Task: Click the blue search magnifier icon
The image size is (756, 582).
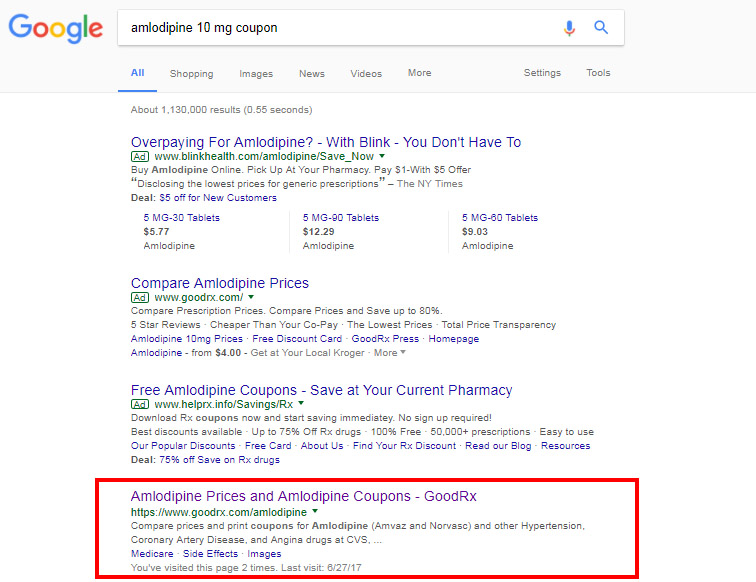Action: tap(601, 27)
